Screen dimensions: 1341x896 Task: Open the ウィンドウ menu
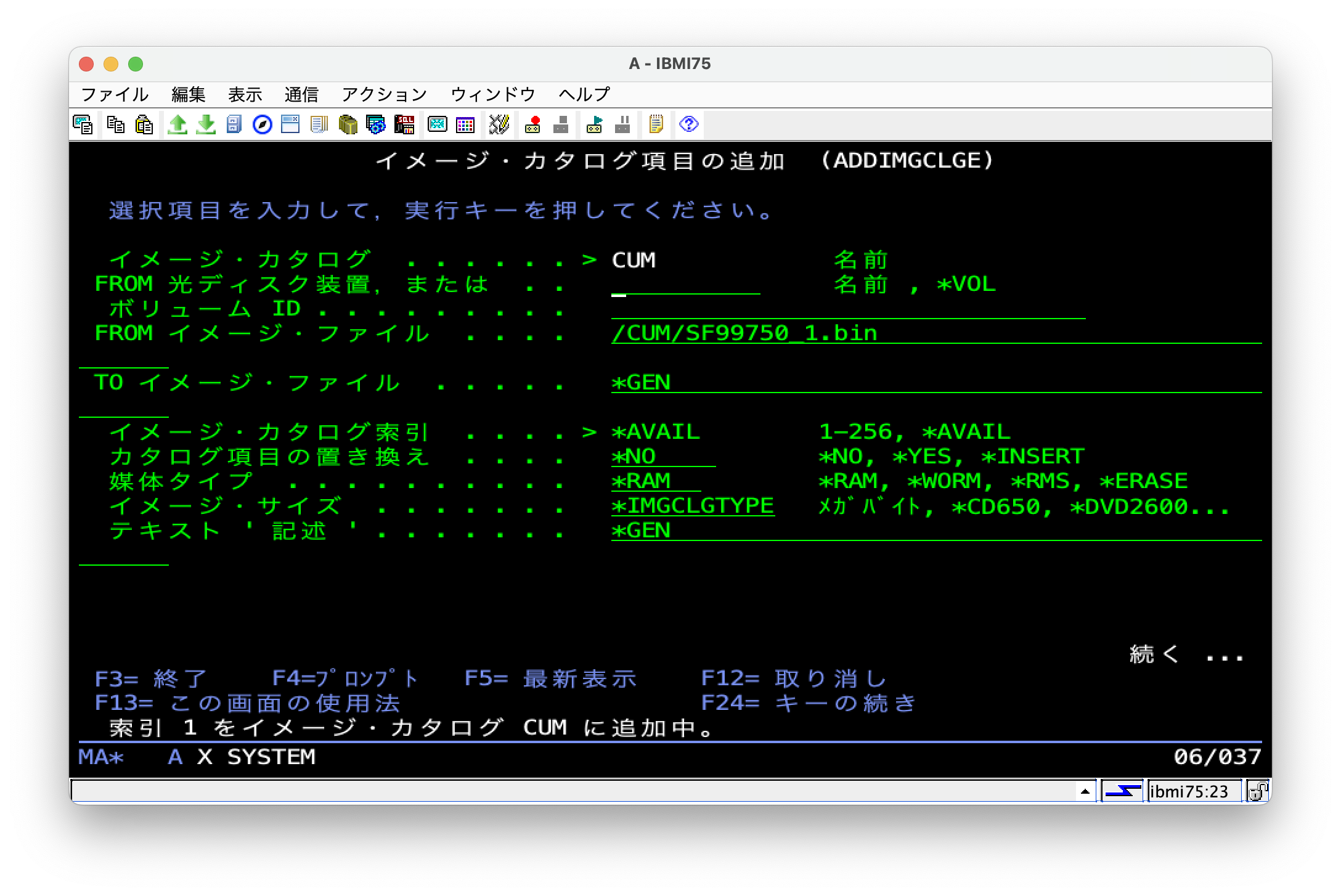click(492, 94)
